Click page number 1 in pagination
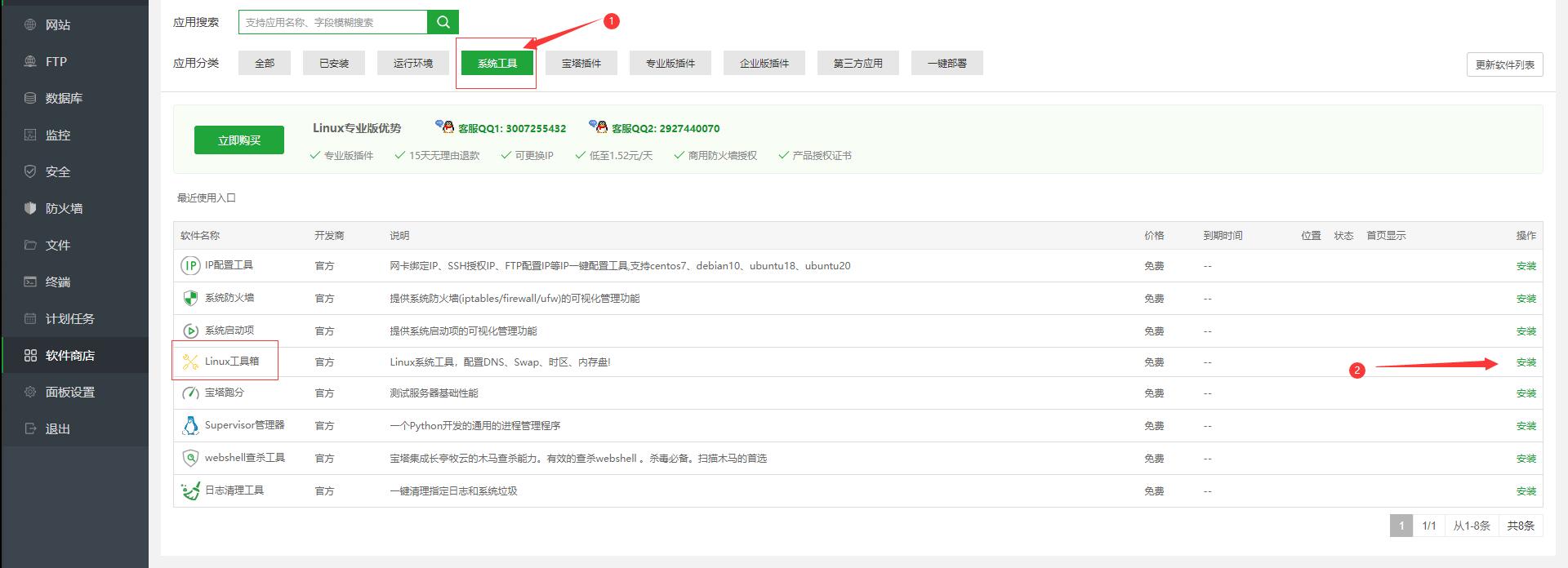 (1401, 526)
